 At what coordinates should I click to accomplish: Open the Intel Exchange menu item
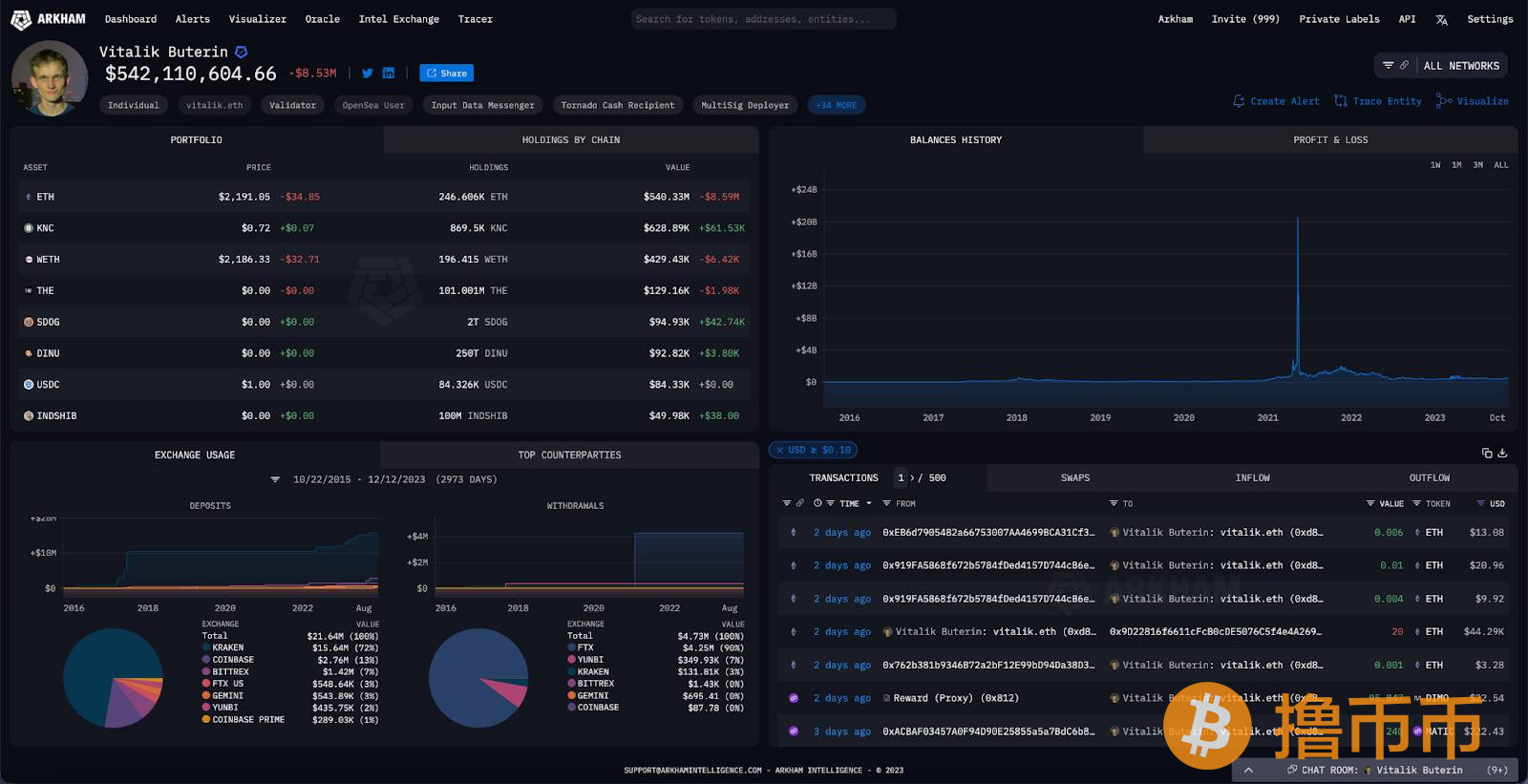coord(399,19)
